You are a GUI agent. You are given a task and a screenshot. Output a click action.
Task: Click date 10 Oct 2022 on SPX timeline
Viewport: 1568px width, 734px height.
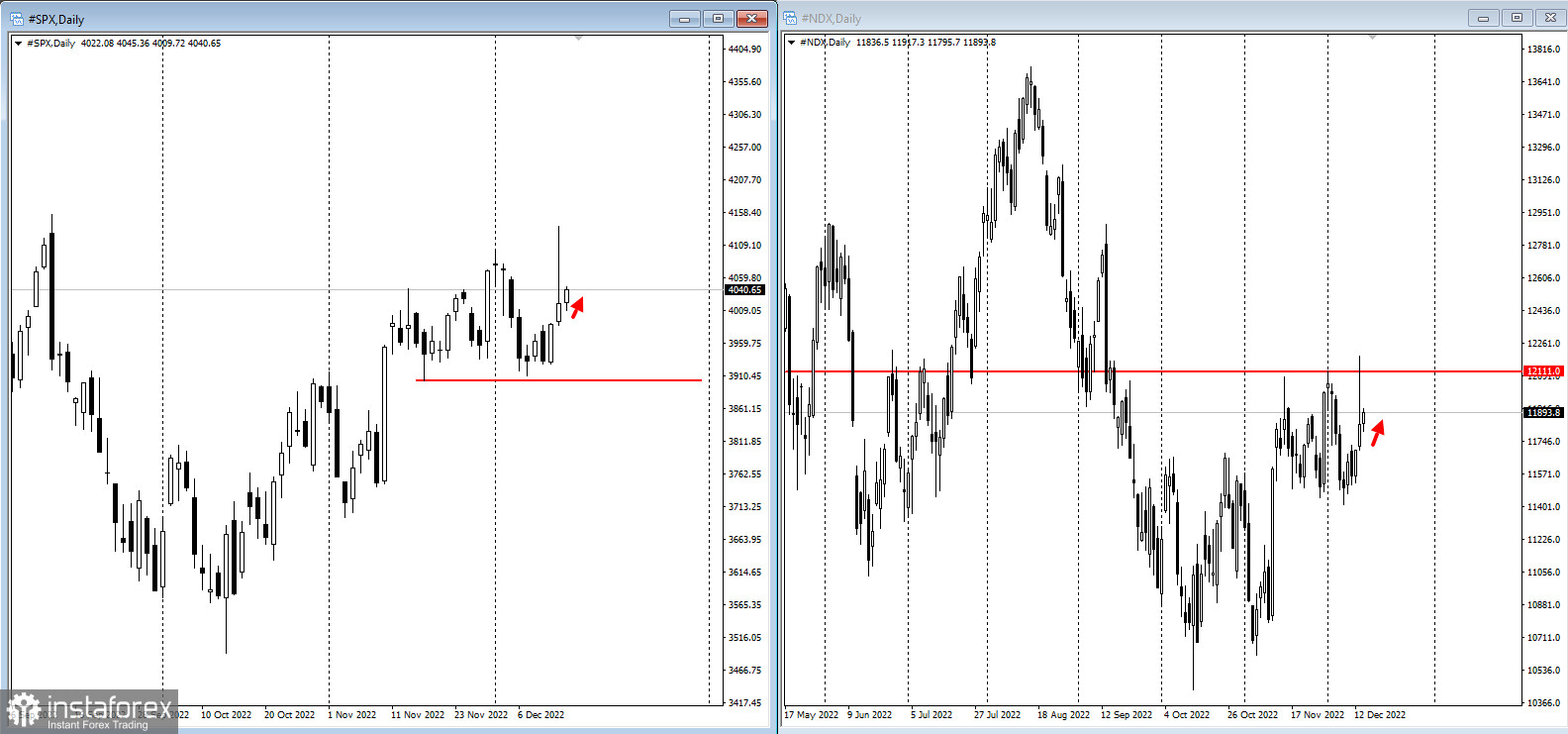226,715
